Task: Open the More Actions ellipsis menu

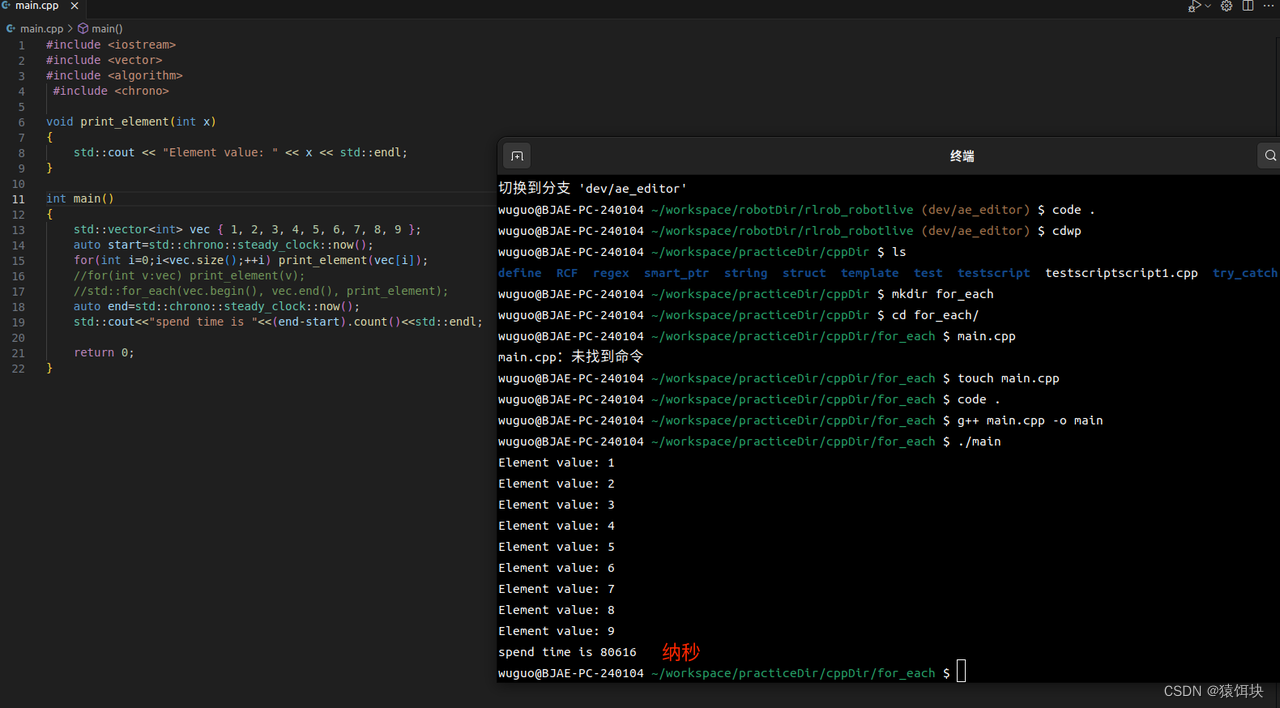Action: coord(1268,6)
